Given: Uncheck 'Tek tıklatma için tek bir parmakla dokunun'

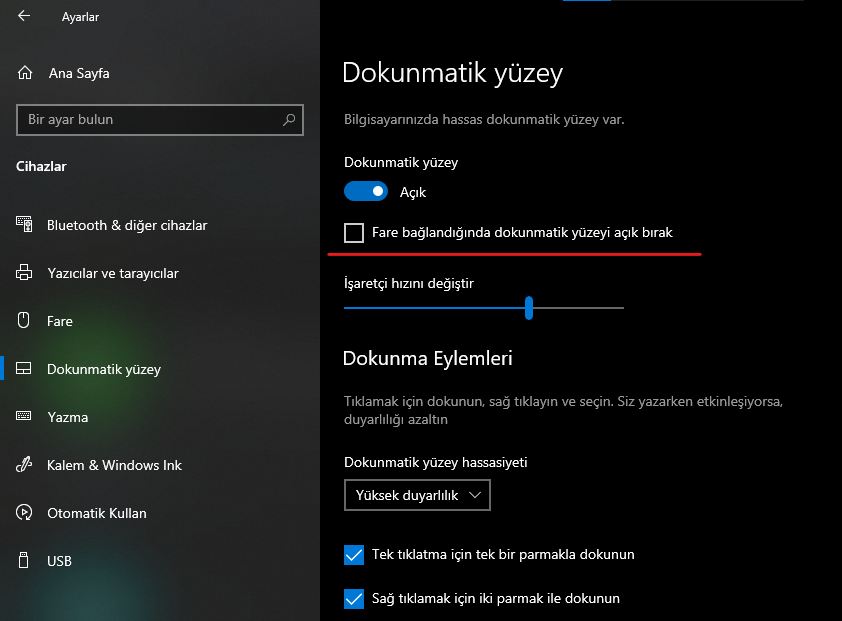Looking at the screenshot, I should point(353,553).
